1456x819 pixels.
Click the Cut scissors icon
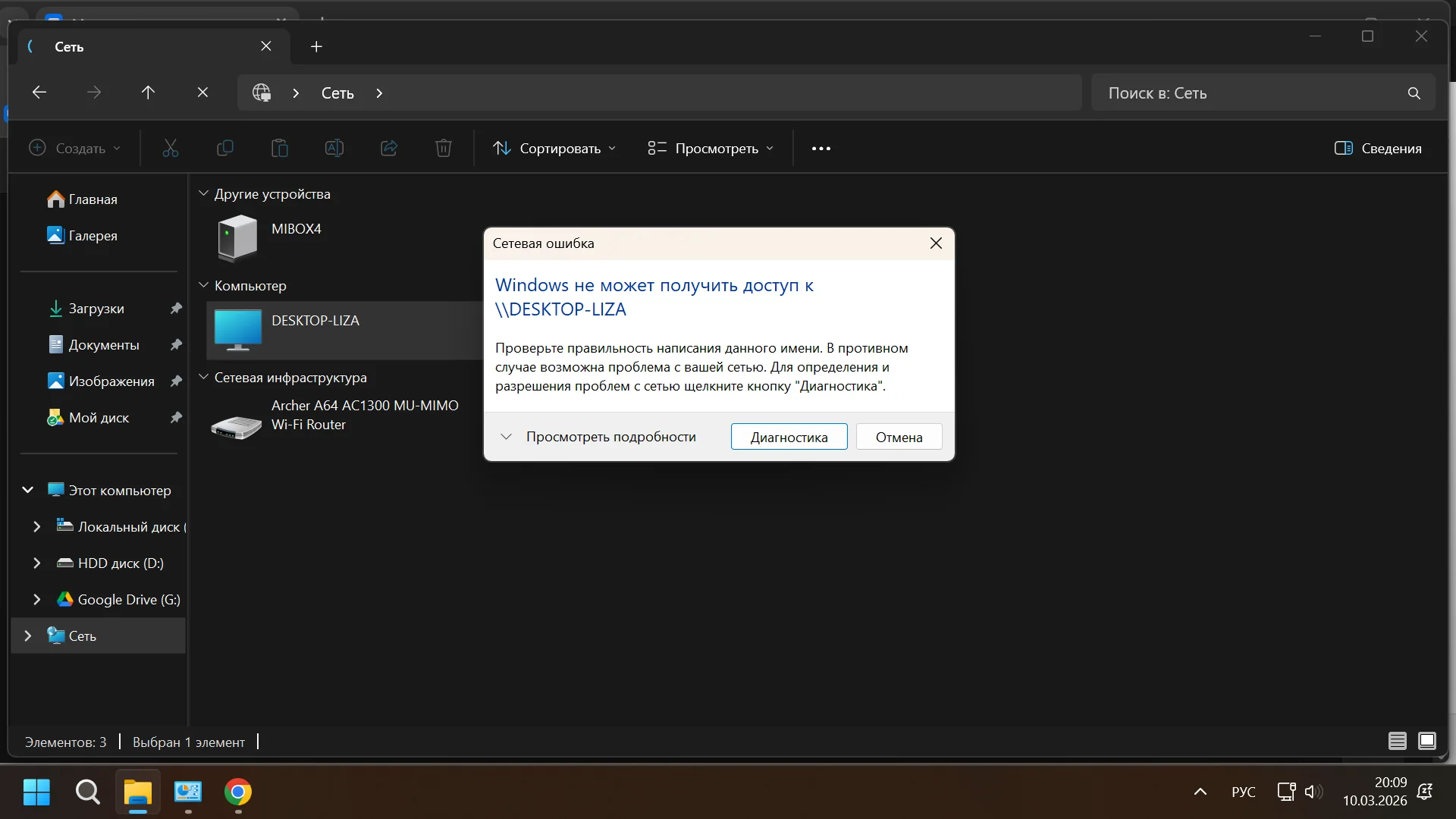pos(171,149)
